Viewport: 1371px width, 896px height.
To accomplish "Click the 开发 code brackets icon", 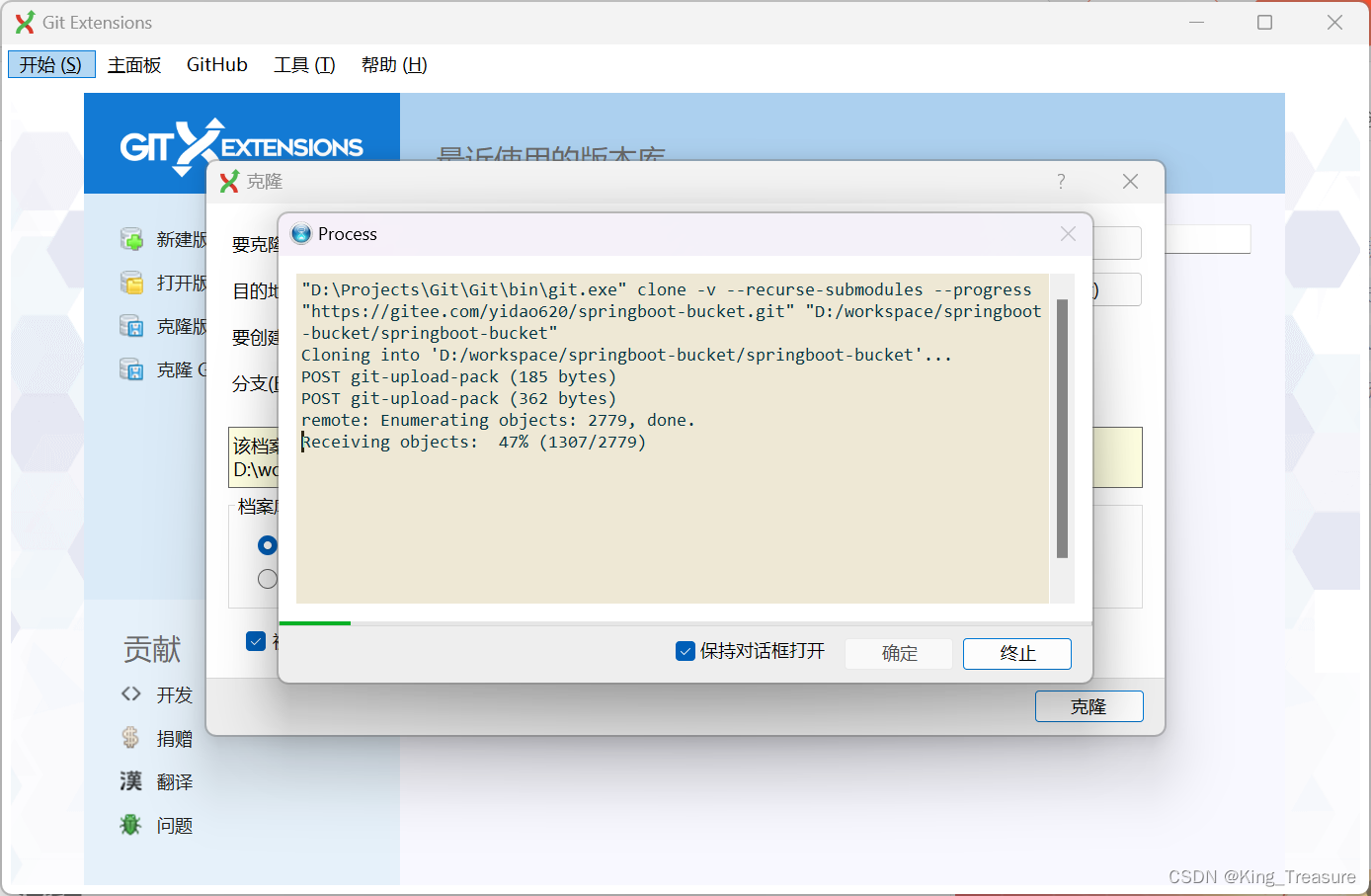I will (131, 694).
